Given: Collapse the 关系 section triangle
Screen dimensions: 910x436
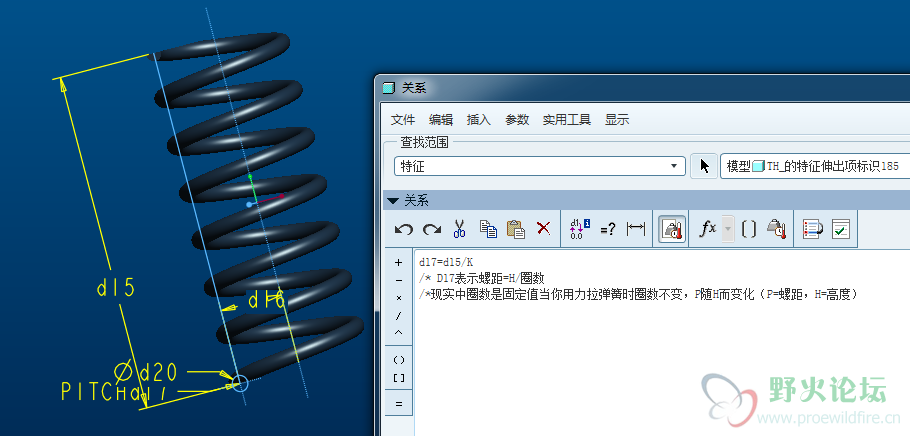Looking at the screenshot, I should point(393,201).
